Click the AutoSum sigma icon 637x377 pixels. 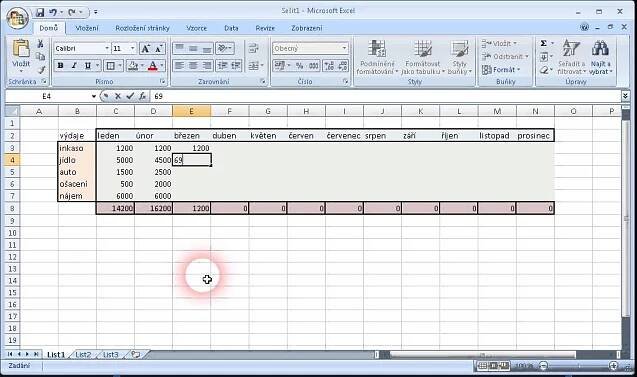(544, 43)
